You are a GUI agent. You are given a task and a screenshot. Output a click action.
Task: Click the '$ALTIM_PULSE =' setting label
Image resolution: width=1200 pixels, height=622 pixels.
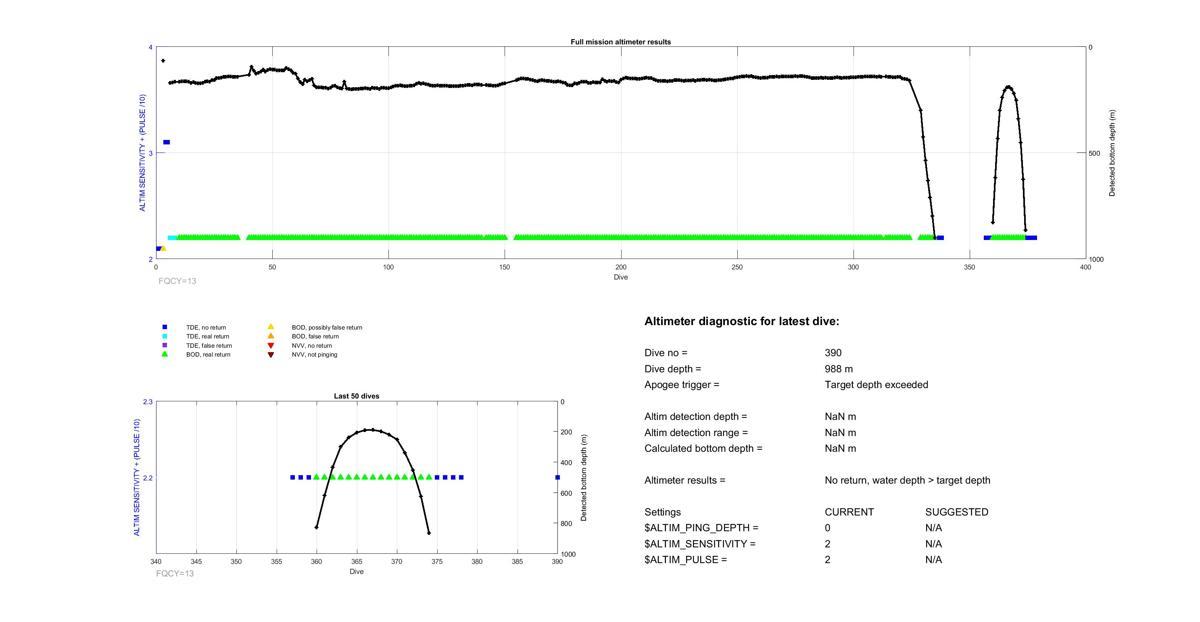(686, 560)
